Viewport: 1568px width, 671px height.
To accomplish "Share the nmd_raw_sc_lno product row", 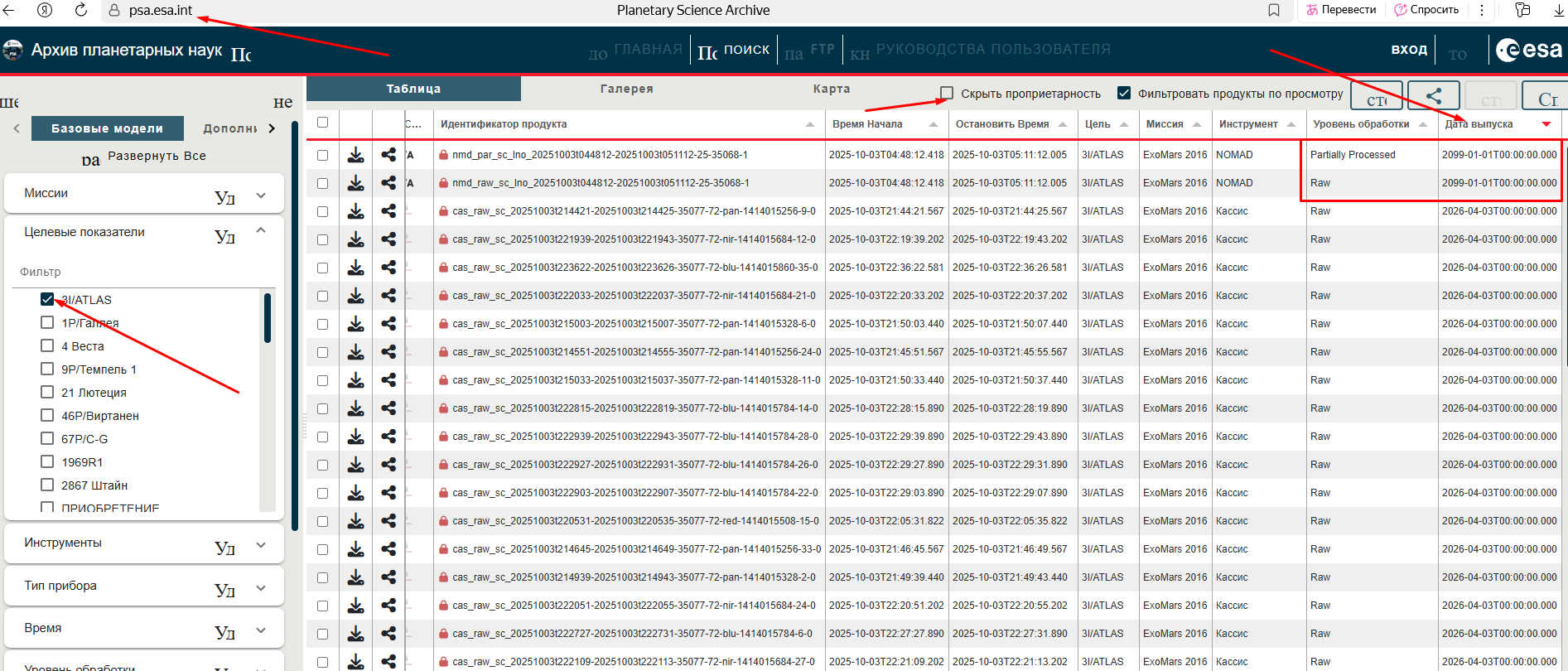I will tap(388, 183).
